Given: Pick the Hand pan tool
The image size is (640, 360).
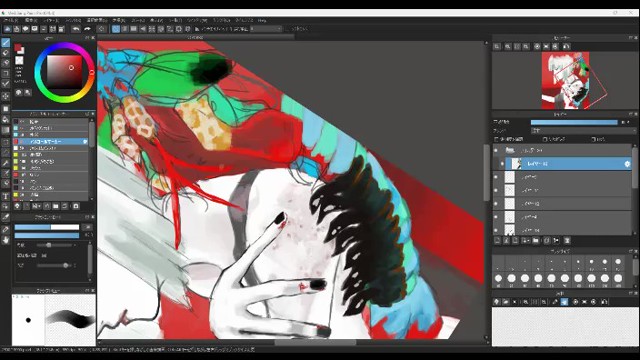Looking at the screenshot, I should click(6, 240).
